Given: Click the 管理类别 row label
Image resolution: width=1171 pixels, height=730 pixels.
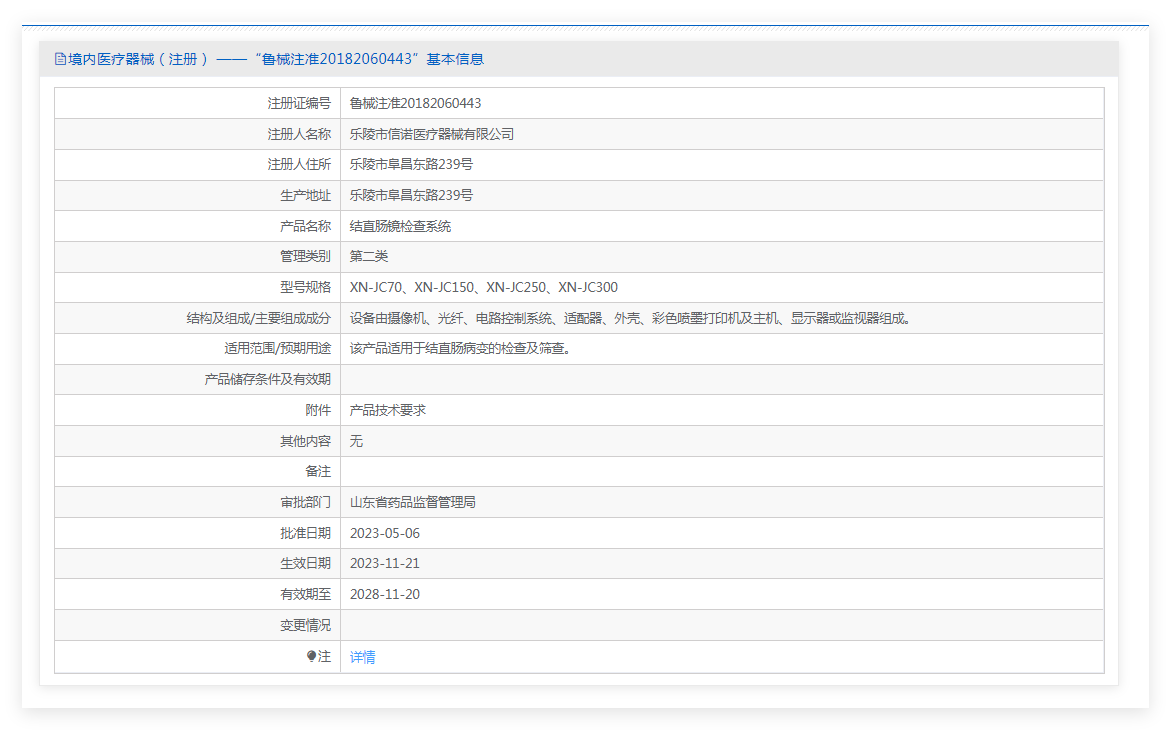Looking at the screenshot, I should click(x=305, y=256).
